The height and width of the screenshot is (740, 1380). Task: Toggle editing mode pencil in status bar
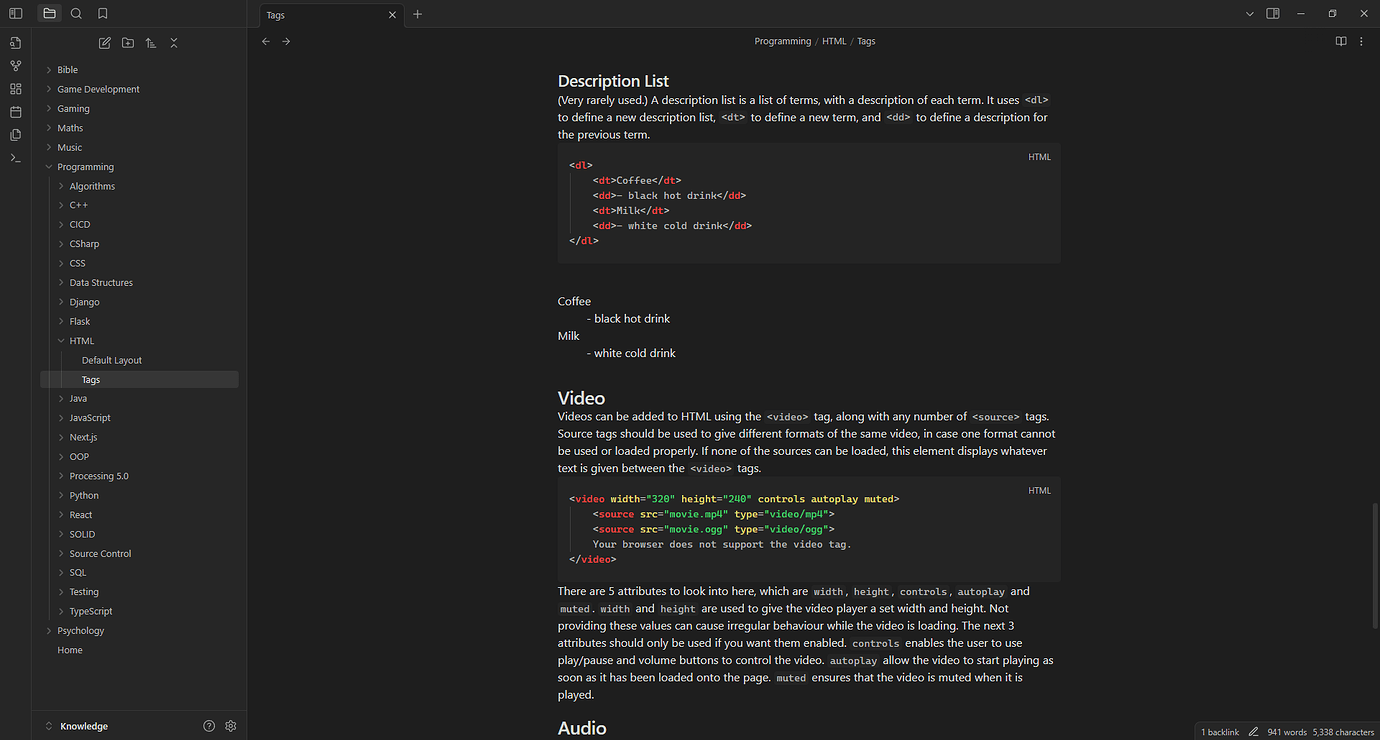pos(1254,732)
